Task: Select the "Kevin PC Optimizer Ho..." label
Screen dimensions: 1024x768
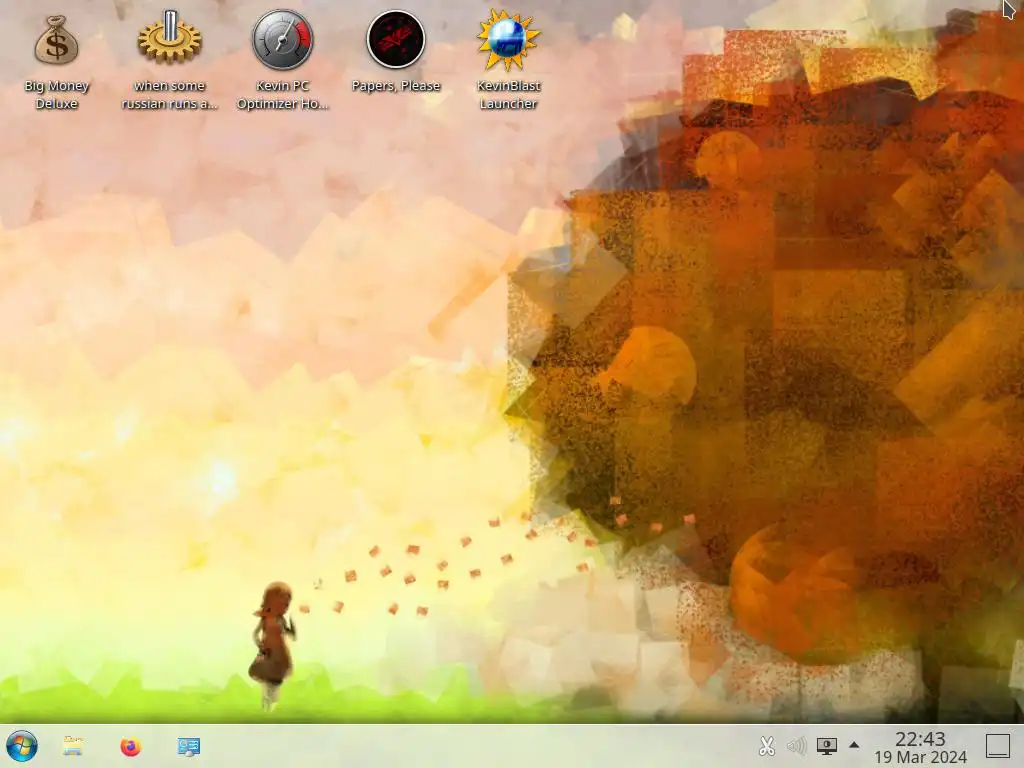Action: click(283, 95)
